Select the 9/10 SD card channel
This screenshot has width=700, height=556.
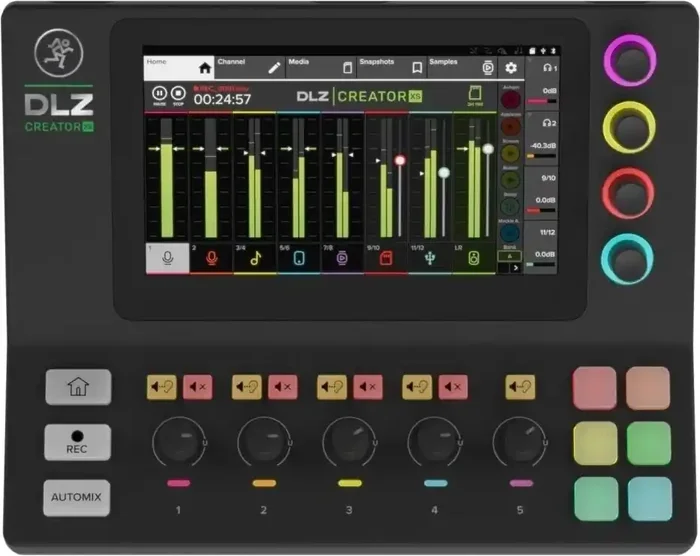click(386, 258)
